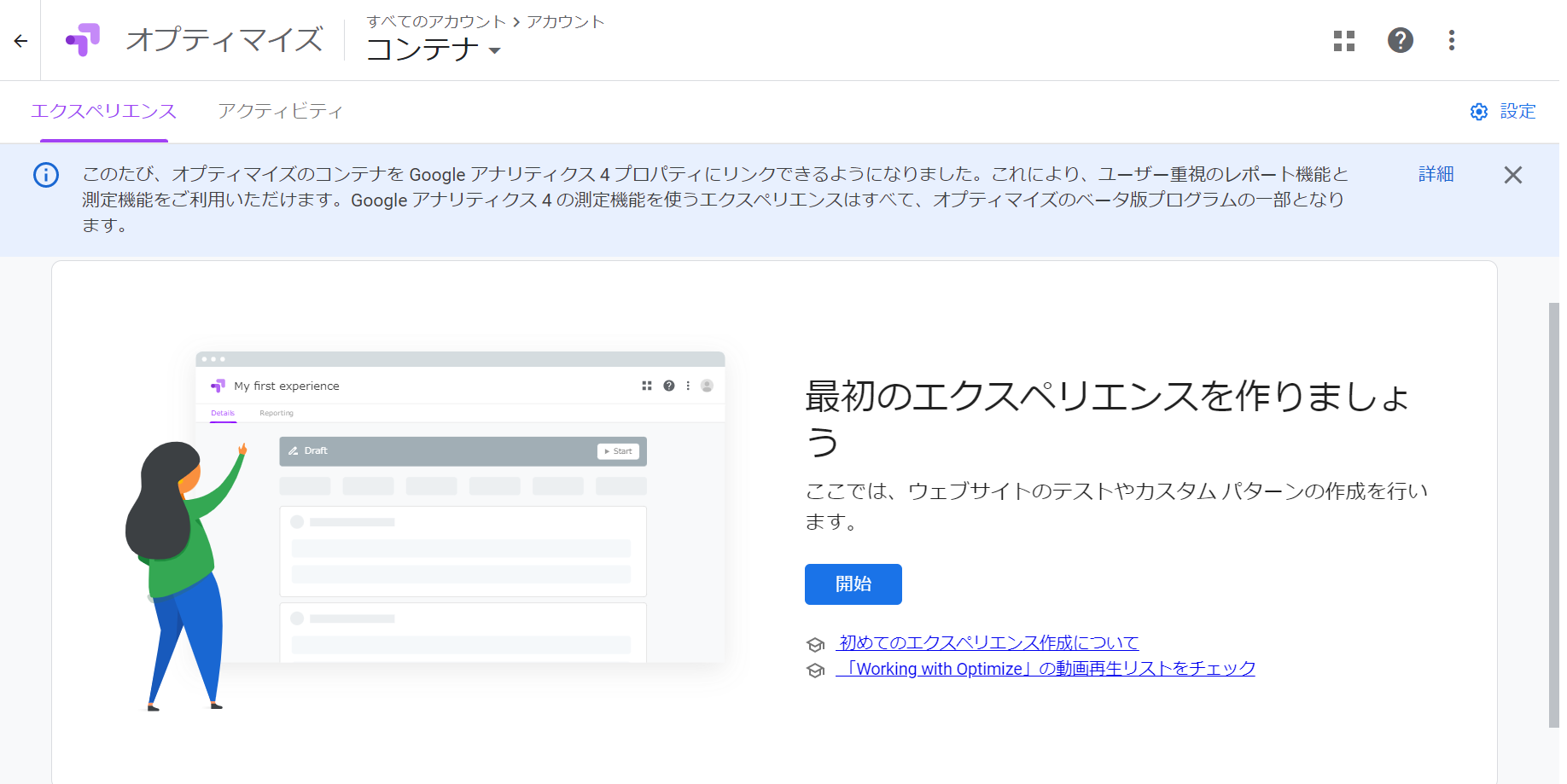The width and height of the screenshot is (1567, 784).
Task: Click すべてのアカウント breadcrumb
Action: 436,21
